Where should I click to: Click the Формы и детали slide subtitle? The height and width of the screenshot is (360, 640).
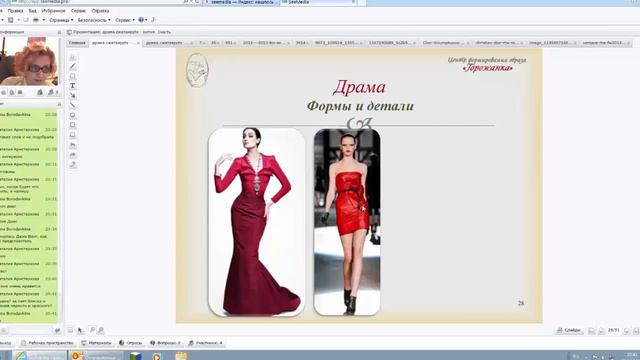tap(360, 106)
